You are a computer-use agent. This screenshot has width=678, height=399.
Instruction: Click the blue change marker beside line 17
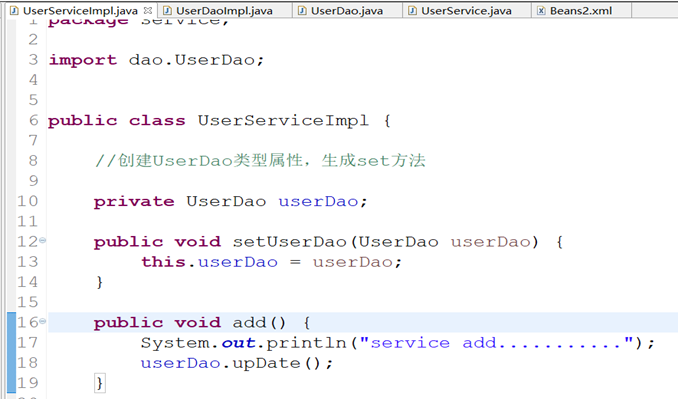point(12,343)
